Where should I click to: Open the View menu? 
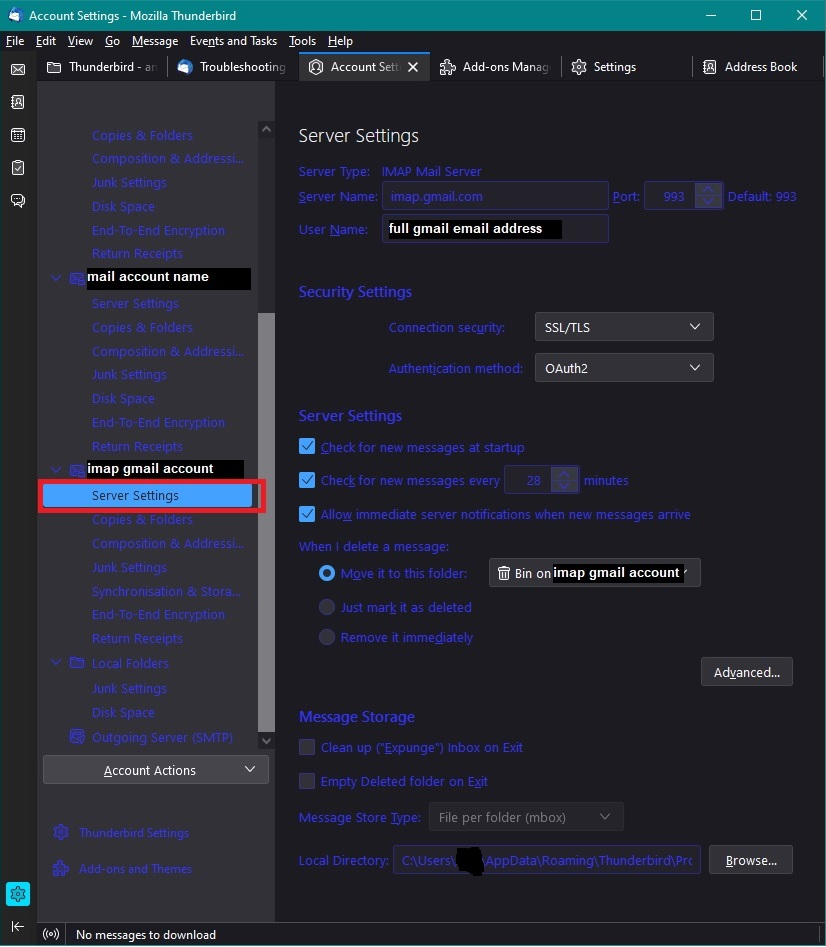pos(80,40)
